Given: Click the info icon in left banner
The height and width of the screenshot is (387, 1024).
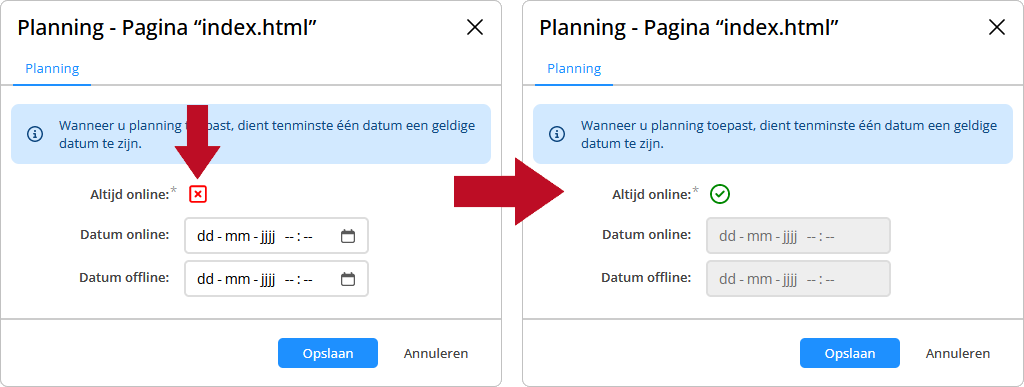Looking at the screenshot, I should coord(35,134).
